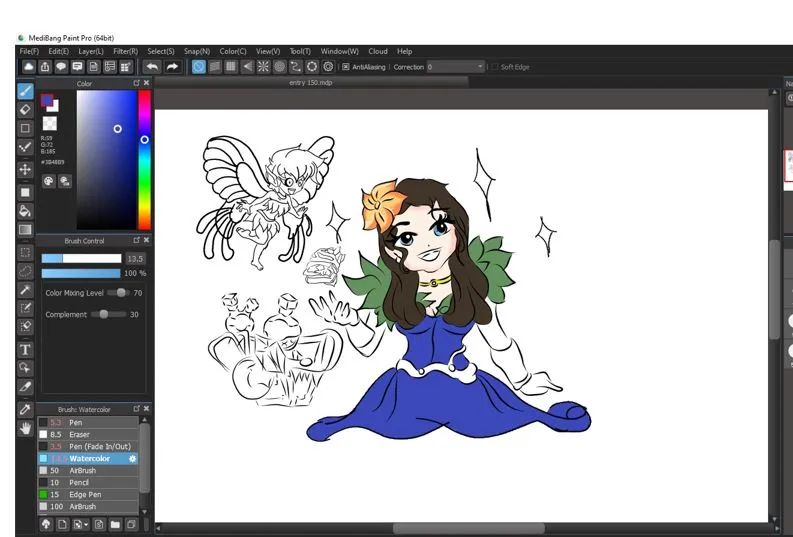793x537 pixels.
Task: Toggle the Soft Edge checkbox
Action: pyautogui.click(x=495, y=67)
